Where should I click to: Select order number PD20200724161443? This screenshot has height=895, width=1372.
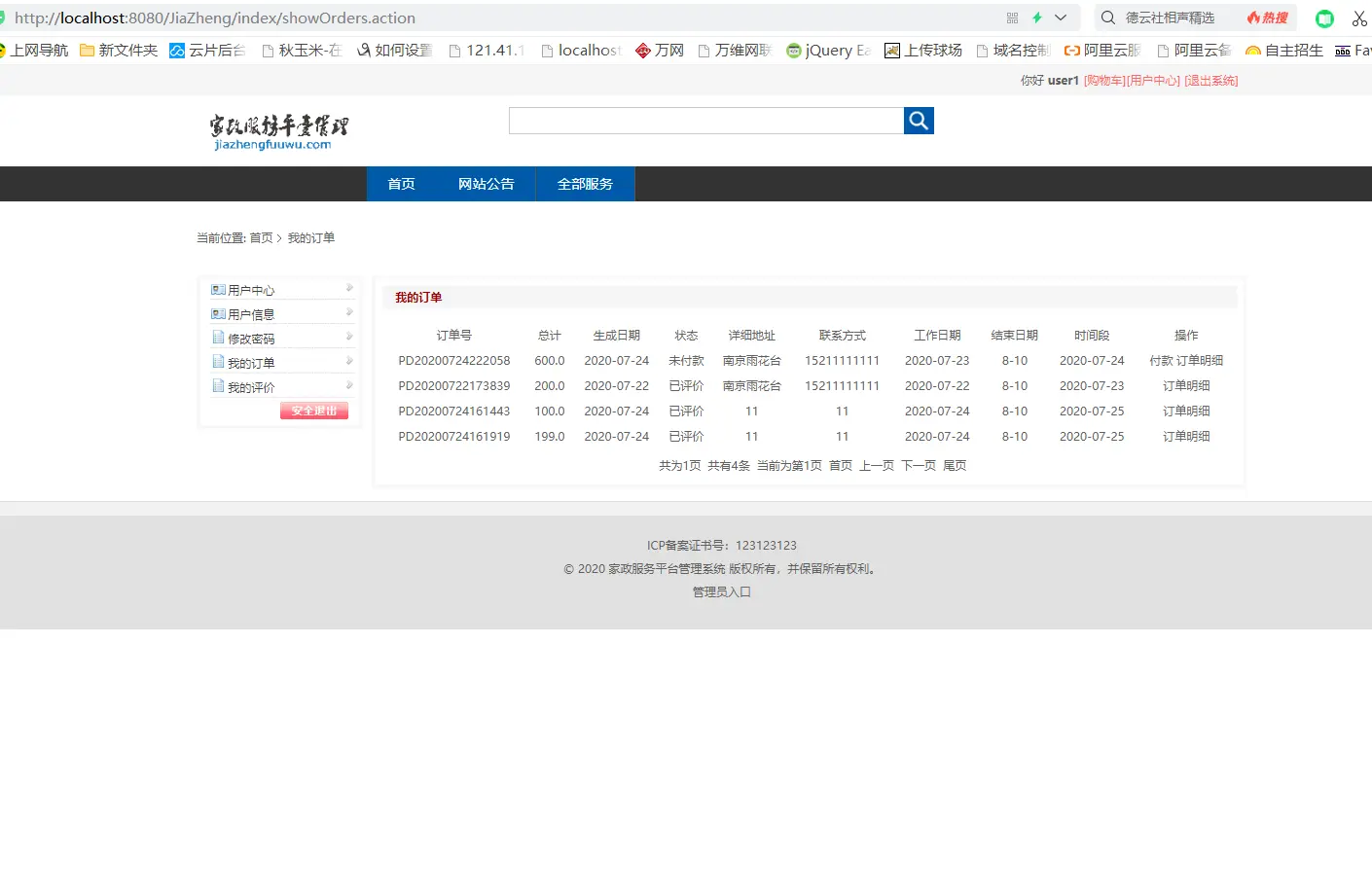[x=454, y=411]
